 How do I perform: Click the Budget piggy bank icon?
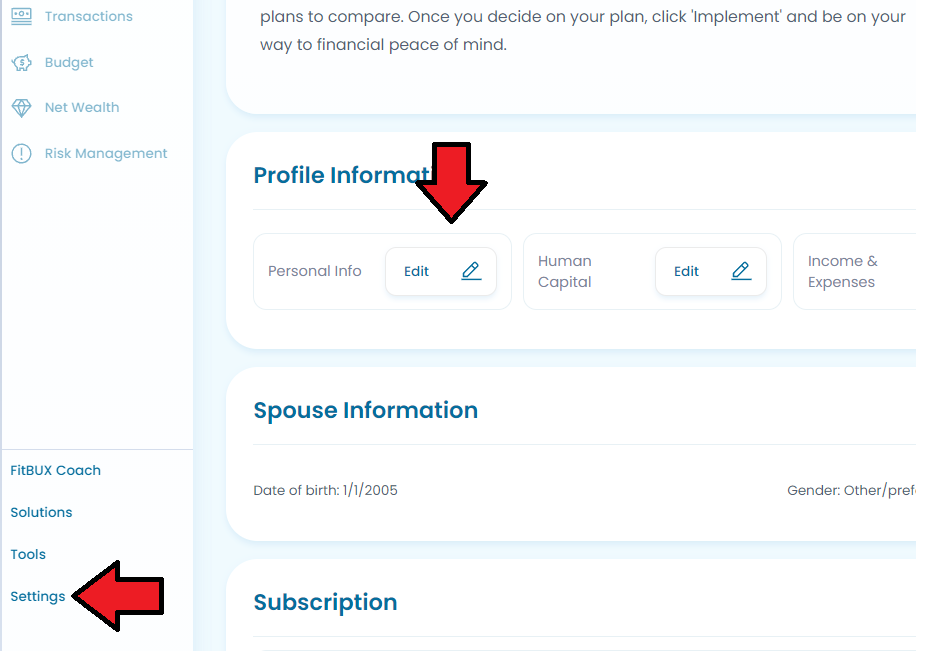[22, 63]
